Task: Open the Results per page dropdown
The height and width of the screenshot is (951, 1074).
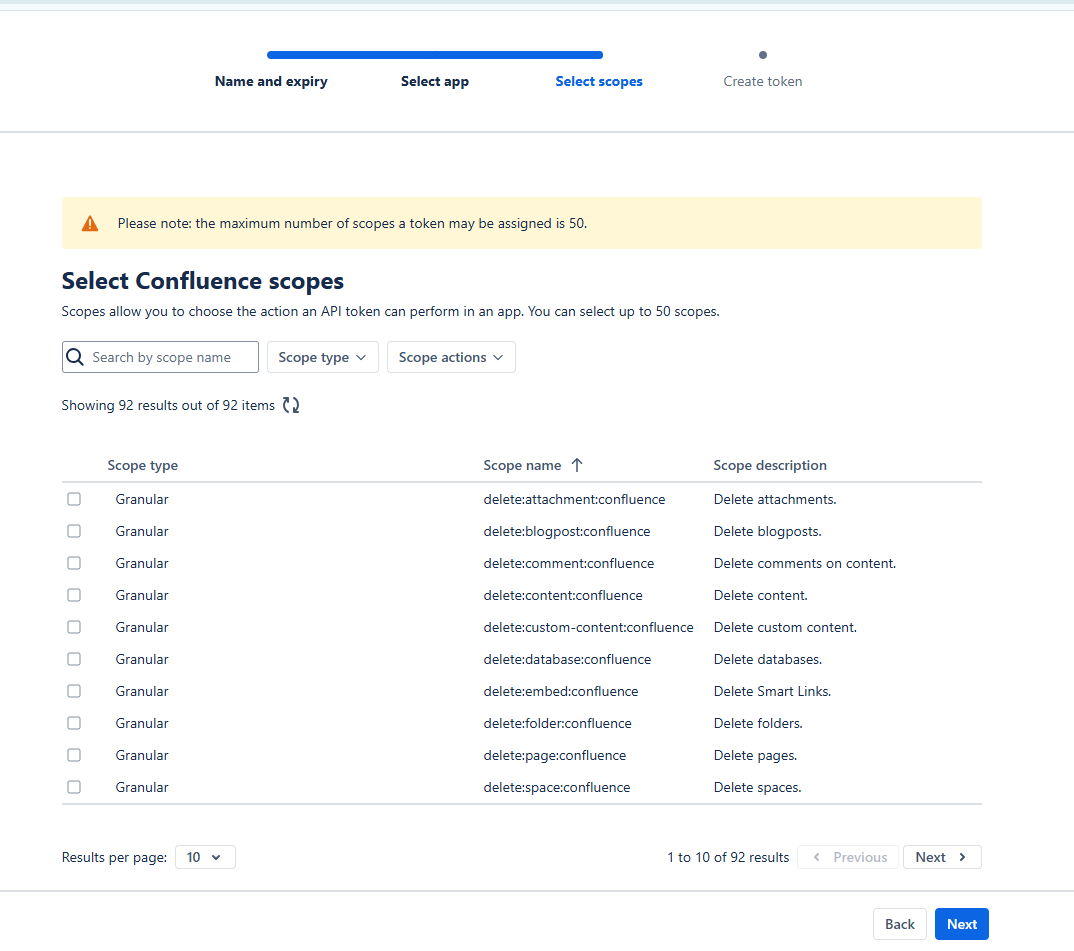Action: (205, 857)
